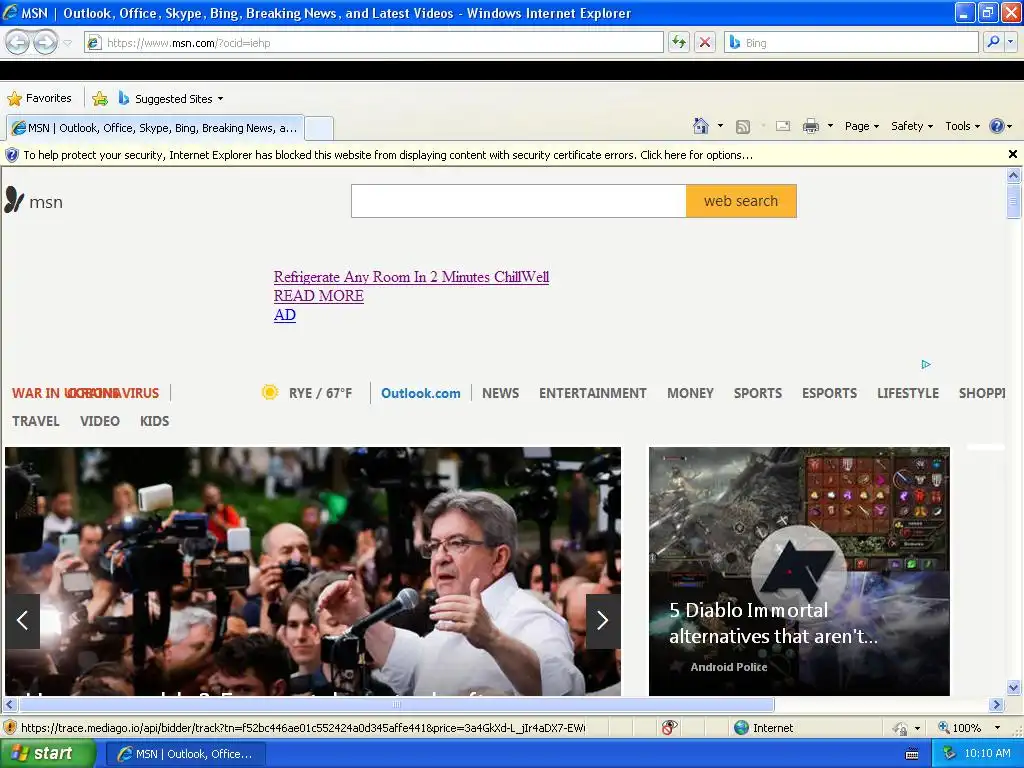The width and height of the screenshot is (1024, 768).
Task: Open the TRAVEL section
Action: [36, 421]
